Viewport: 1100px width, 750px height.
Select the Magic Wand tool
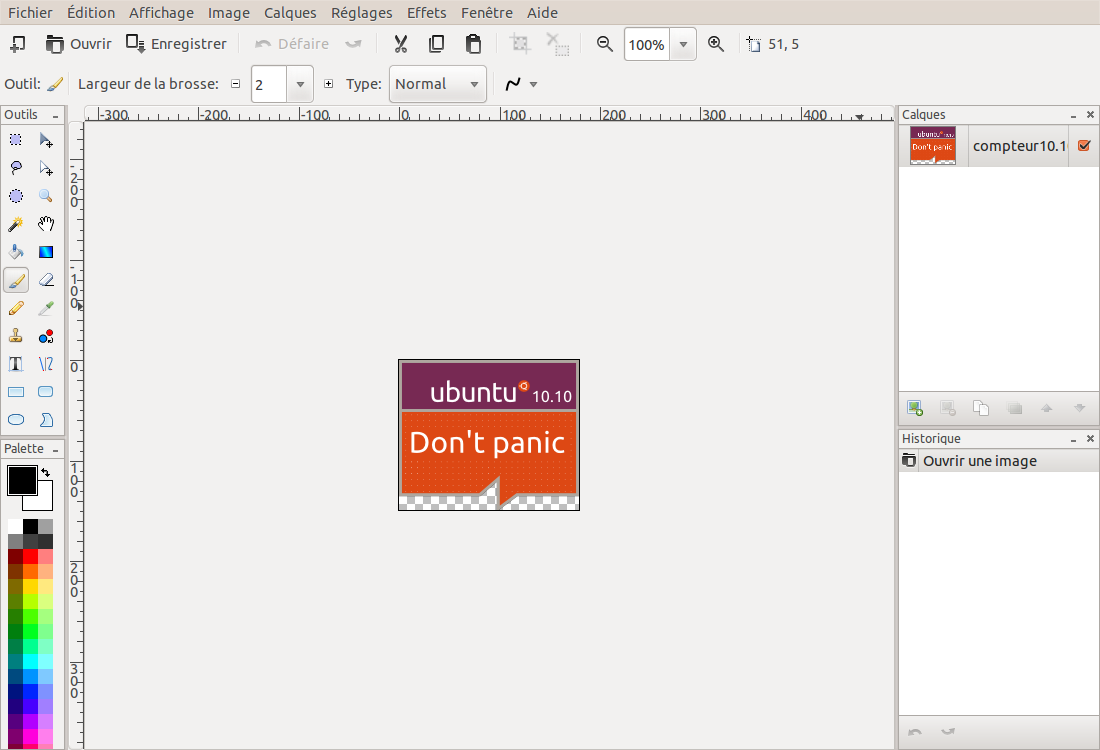15,224
